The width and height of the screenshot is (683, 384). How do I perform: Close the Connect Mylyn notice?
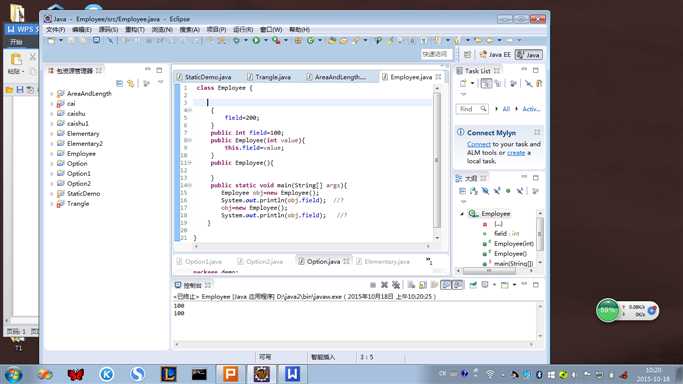[537, 132]
